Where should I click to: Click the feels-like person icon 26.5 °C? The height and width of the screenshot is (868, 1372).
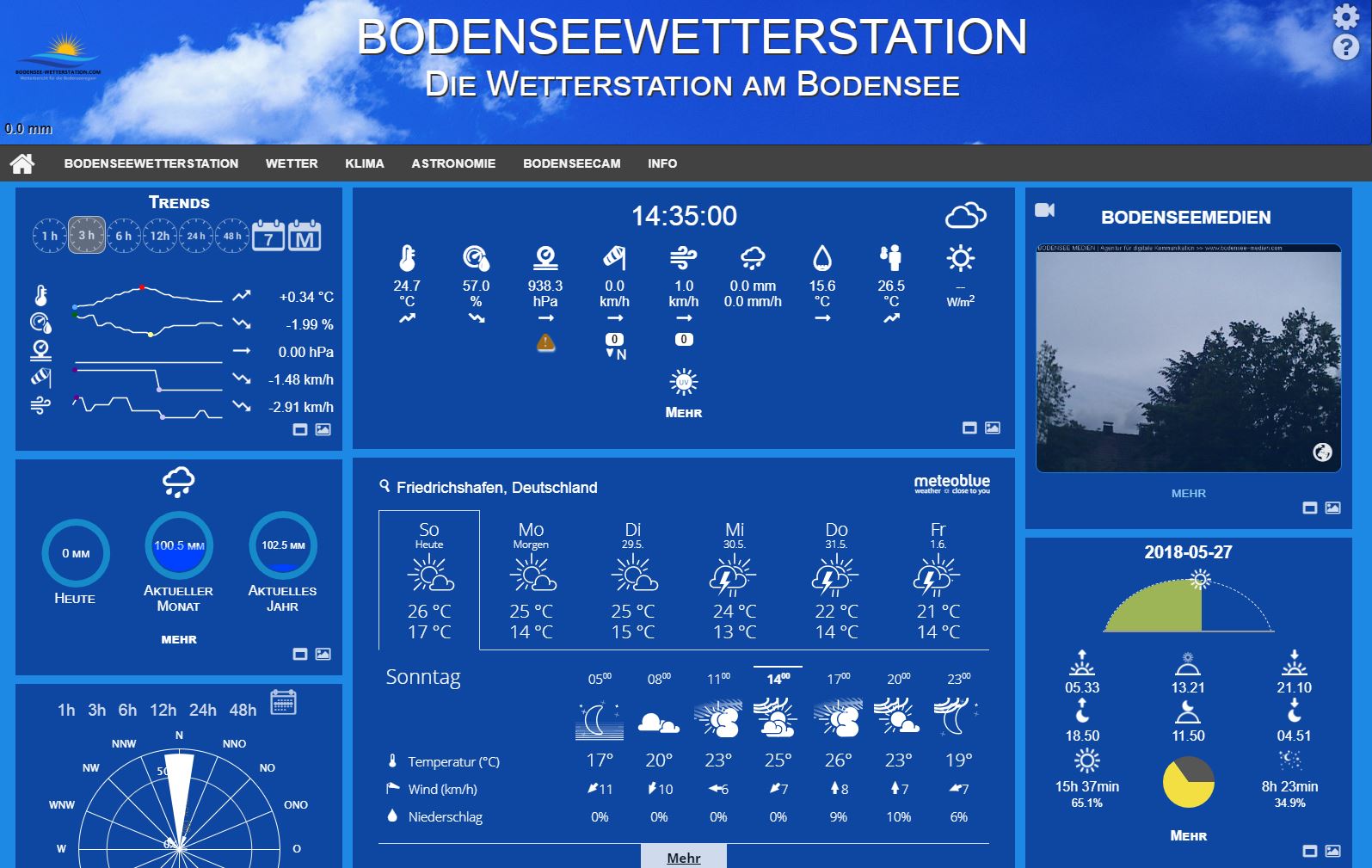[890, 258]
